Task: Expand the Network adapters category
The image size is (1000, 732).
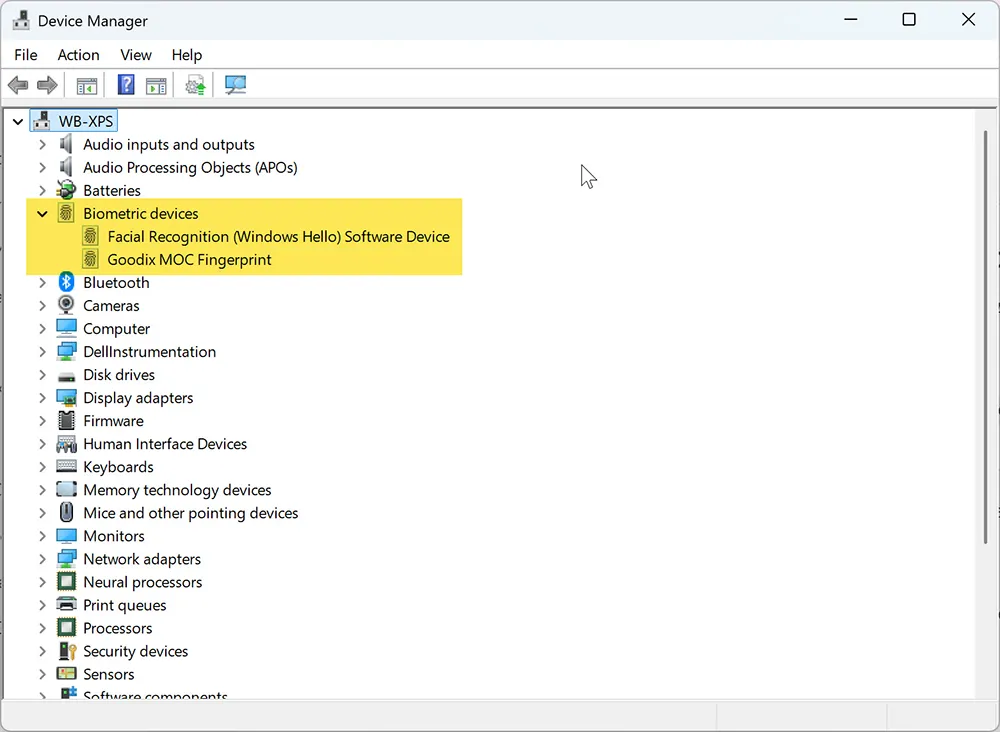Action: point(42,559)
